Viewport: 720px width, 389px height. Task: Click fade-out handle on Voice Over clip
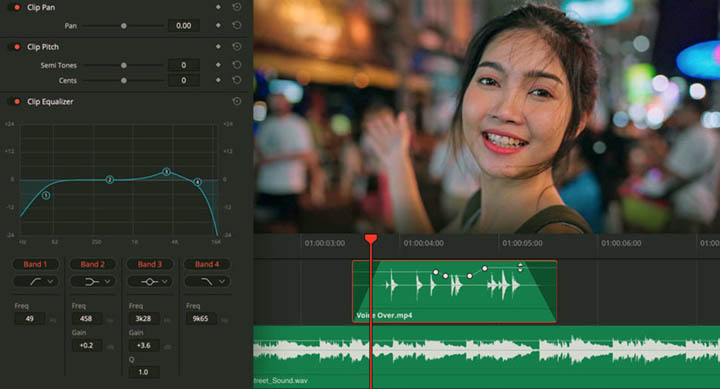tap(520, 267)
